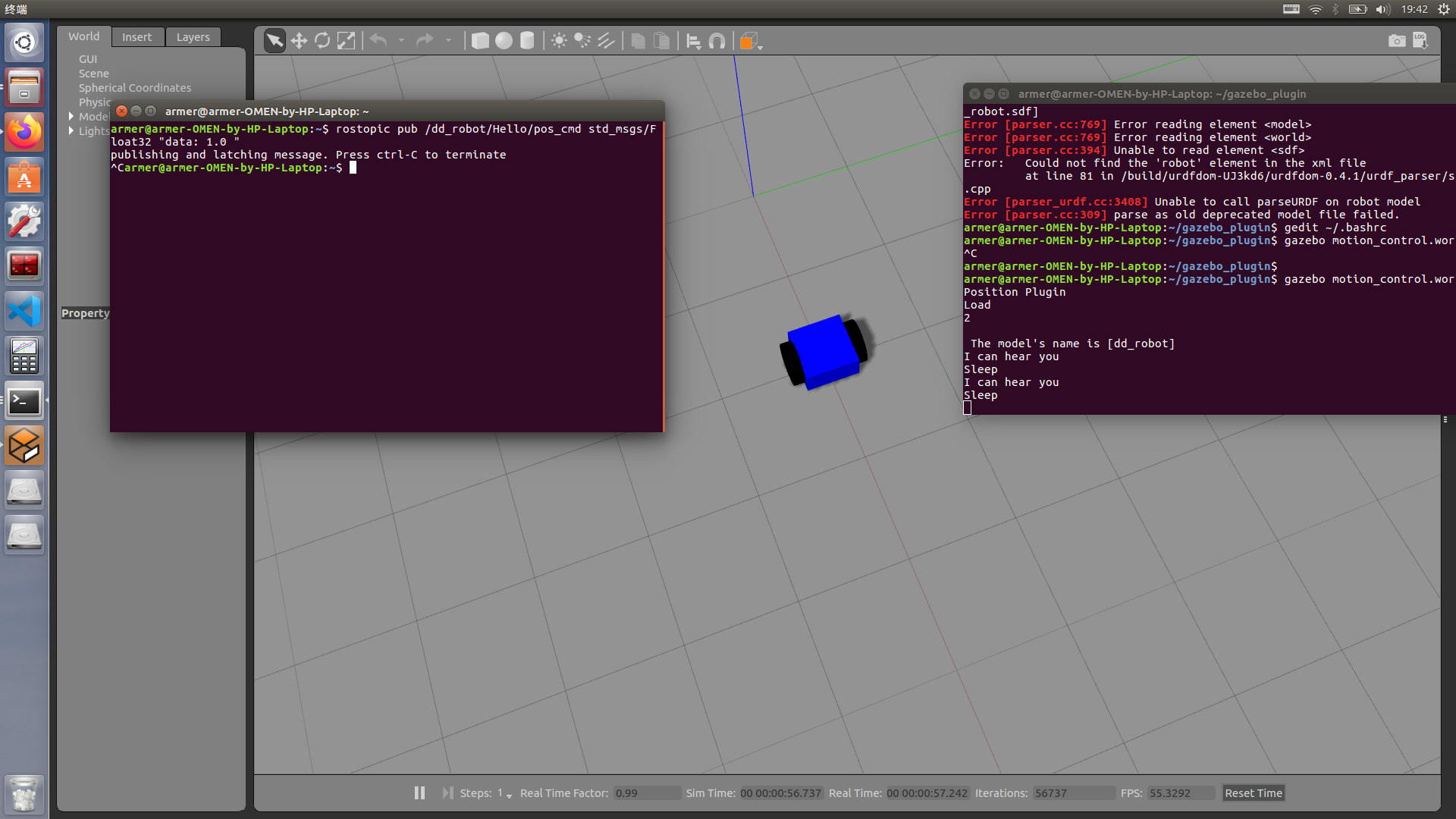
Task: Select the blue dd_robot model in scene
Action: tap(824, 351)
